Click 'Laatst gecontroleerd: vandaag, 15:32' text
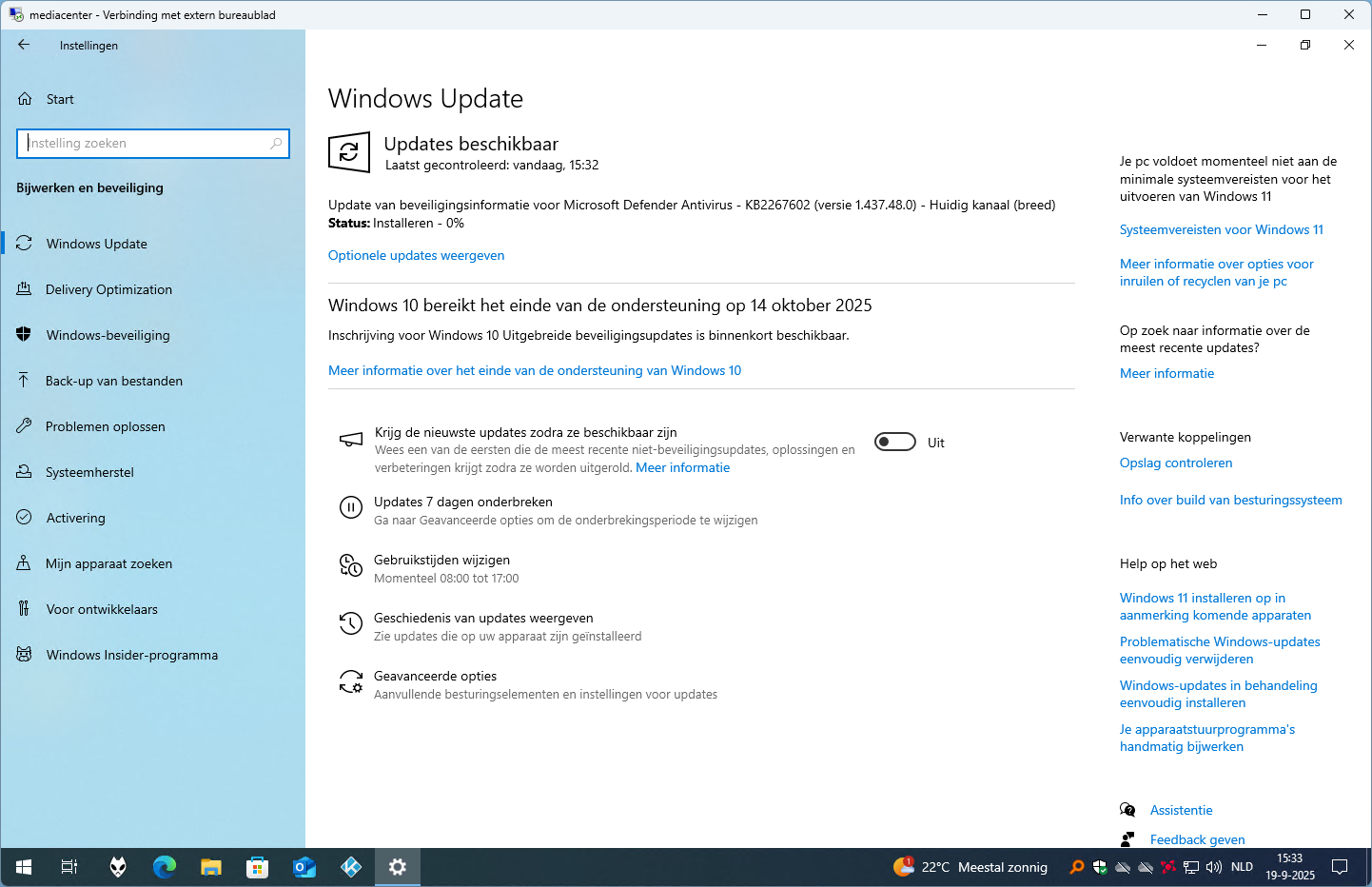The width and height of the screenshot is (1372, 887). tap(492, 165)
